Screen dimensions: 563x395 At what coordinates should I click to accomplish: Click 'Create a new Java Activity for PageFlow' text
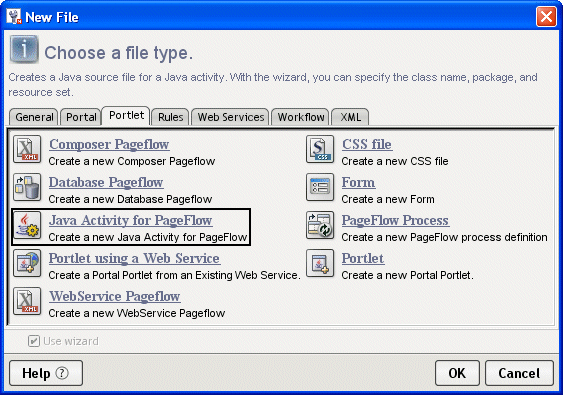pos(148,237)
